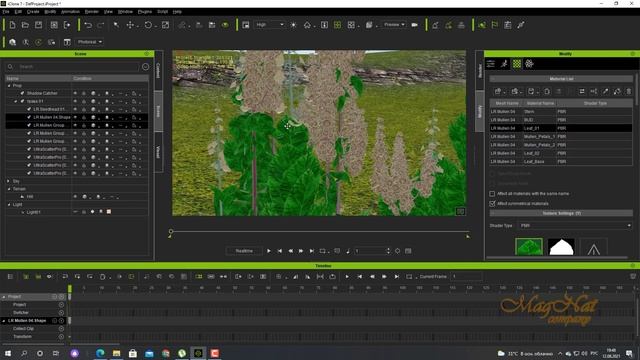Select the white opacity texture thumbnail
640x360 pixels.
point(561,247)
